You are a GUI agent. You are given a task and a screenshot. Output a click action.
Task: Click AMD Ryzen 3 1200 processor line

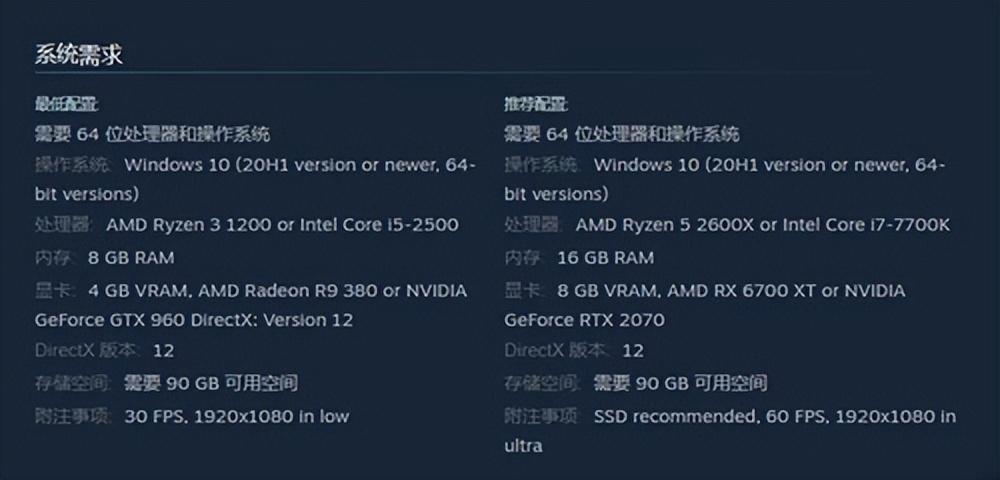point(247,225)
